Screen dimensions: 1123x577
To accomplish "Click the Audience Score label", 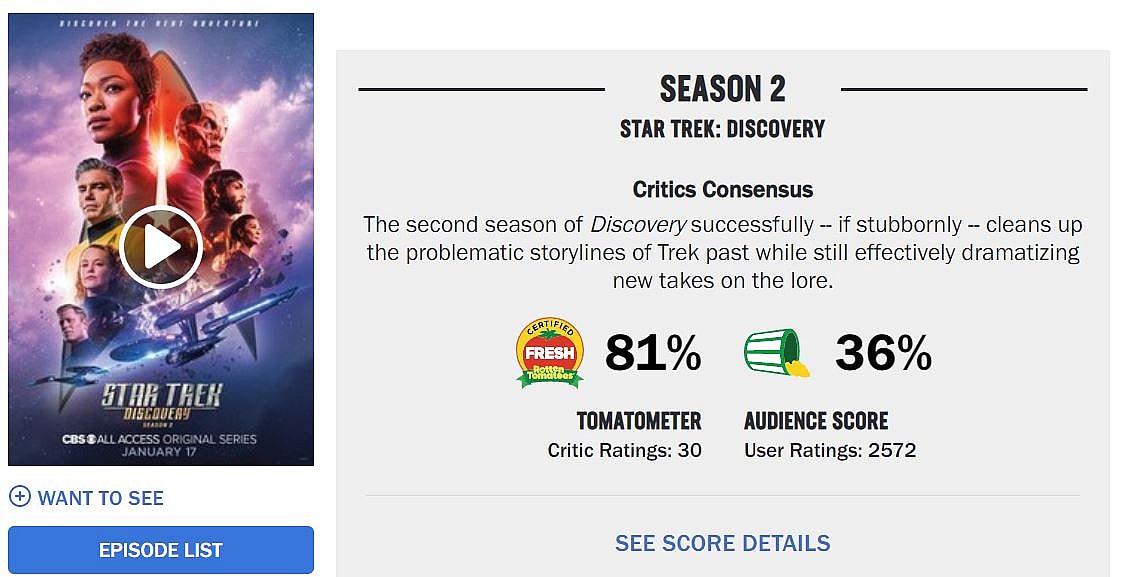I will [x=816, y=421].
